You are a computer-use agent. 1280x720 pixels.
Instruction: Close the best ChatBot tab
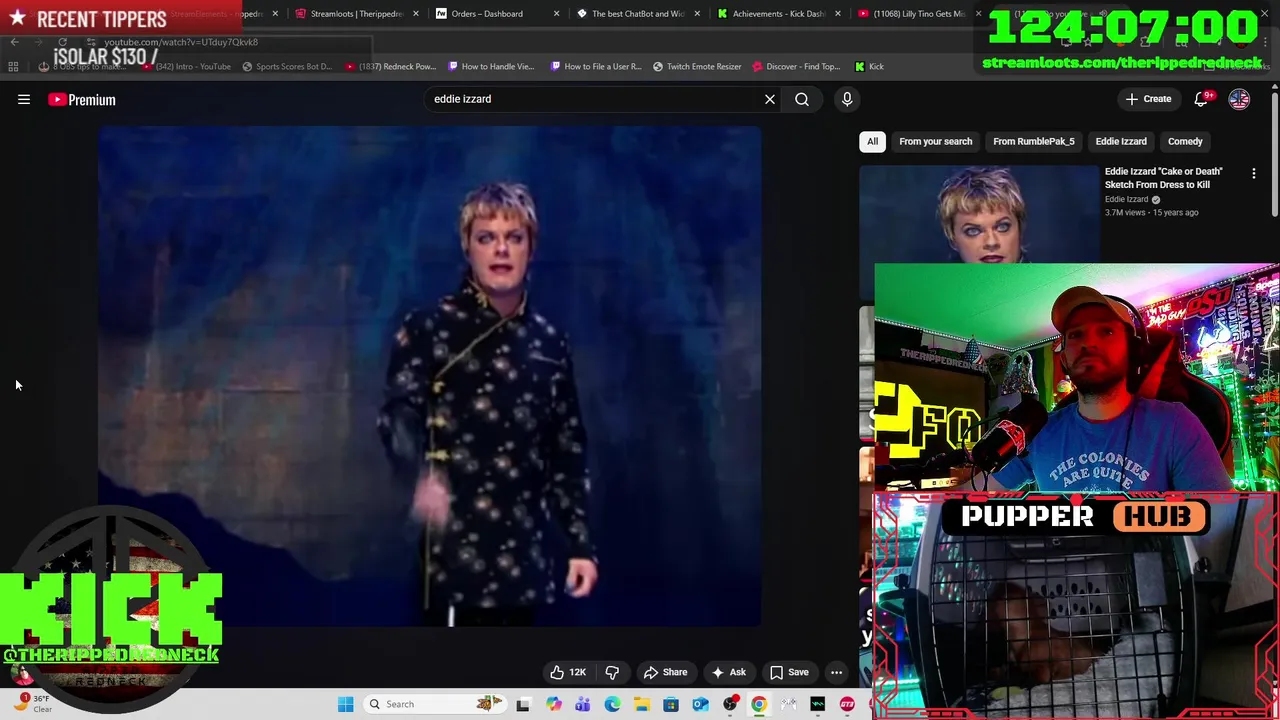pyautogui.click(x=697, y=14)
